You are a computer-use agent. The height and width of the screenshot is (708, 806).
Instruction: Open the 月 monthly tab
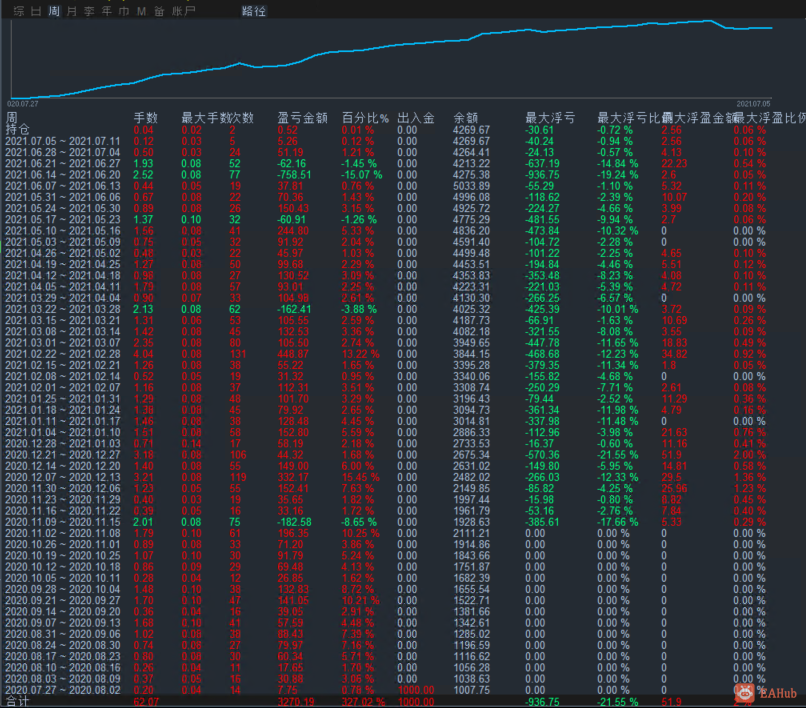coord(71,11)
